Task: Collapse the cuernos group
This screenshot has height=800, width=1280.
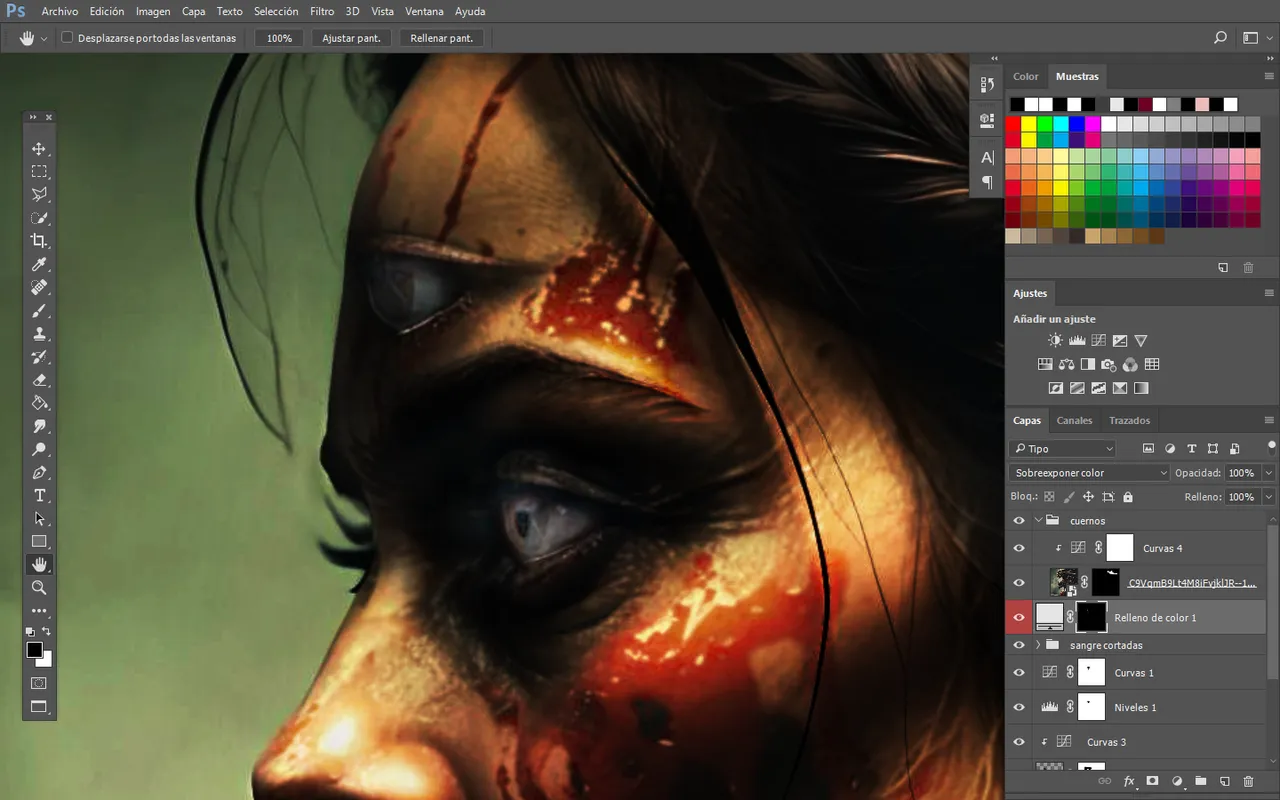Action: click(x=1038, y=521)
